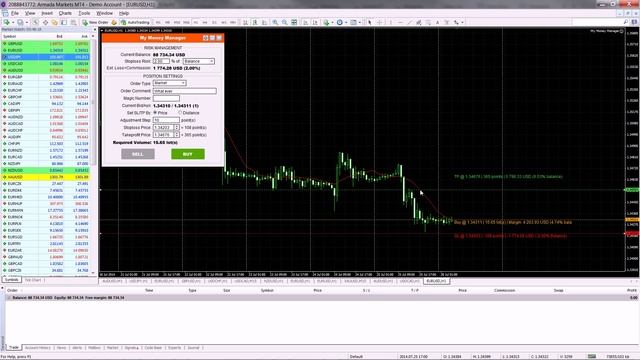Click the green BUY button
This screenshot has width=640, height=360.
pos(188,154)
